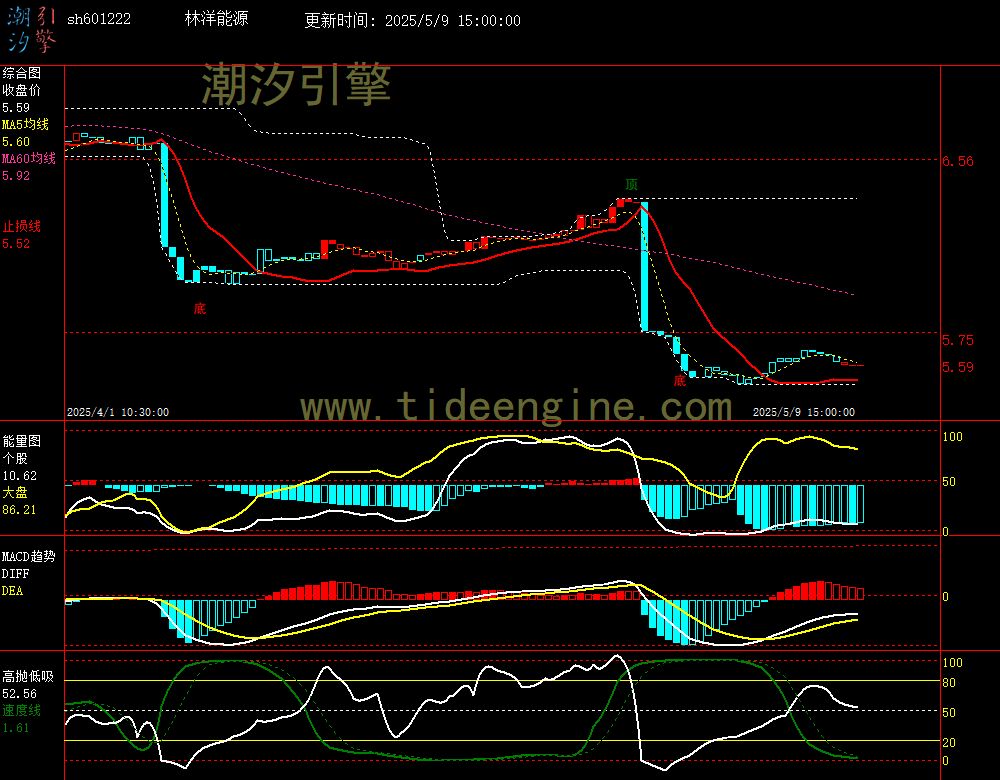Screen dimensions: 1000x780
Task: Select the MACD趋势 panel label
Action: [29, 556]
